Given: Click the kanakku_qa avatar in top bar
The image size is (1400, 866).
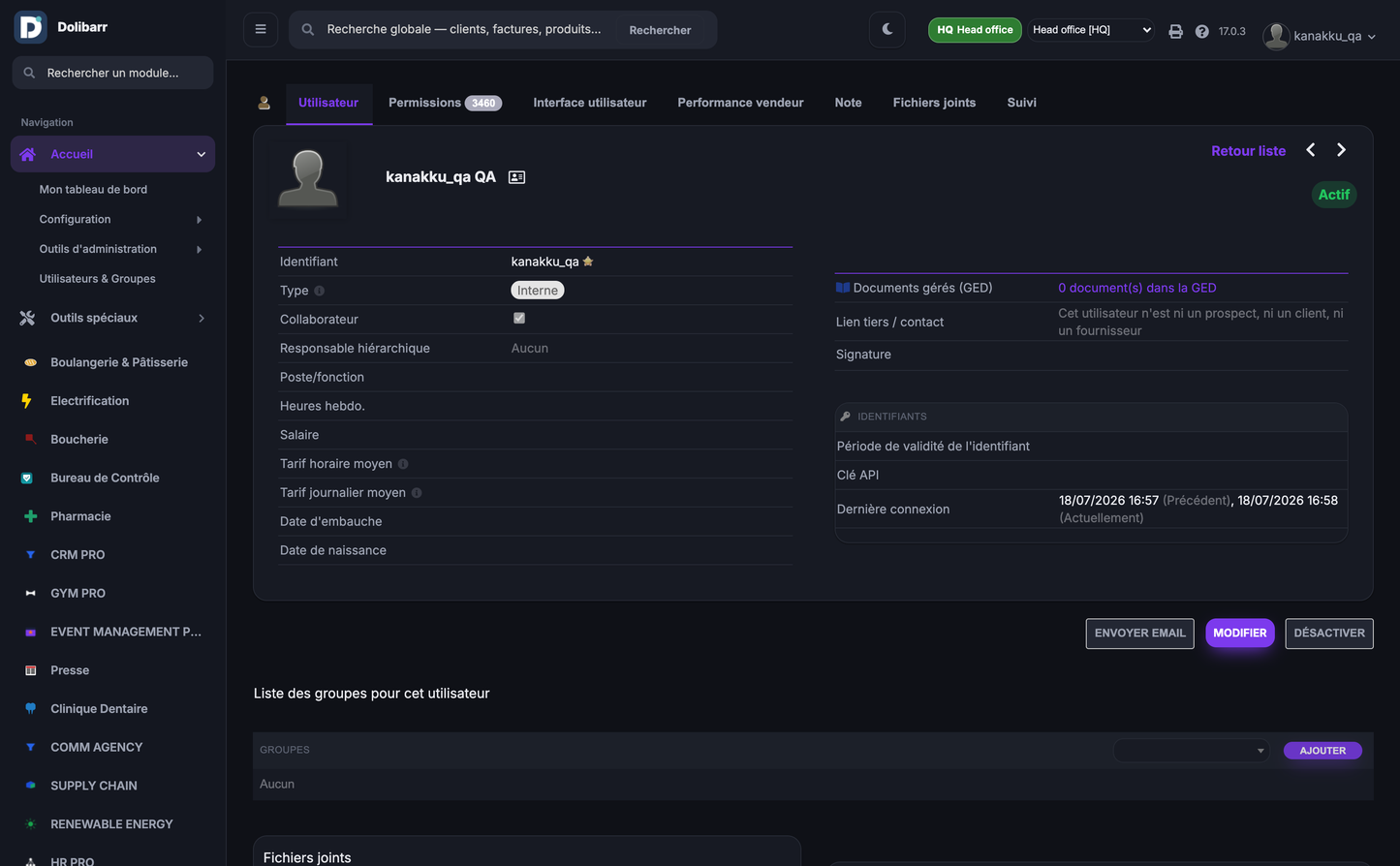Looking at the screenshot, I should [1277, 36].
